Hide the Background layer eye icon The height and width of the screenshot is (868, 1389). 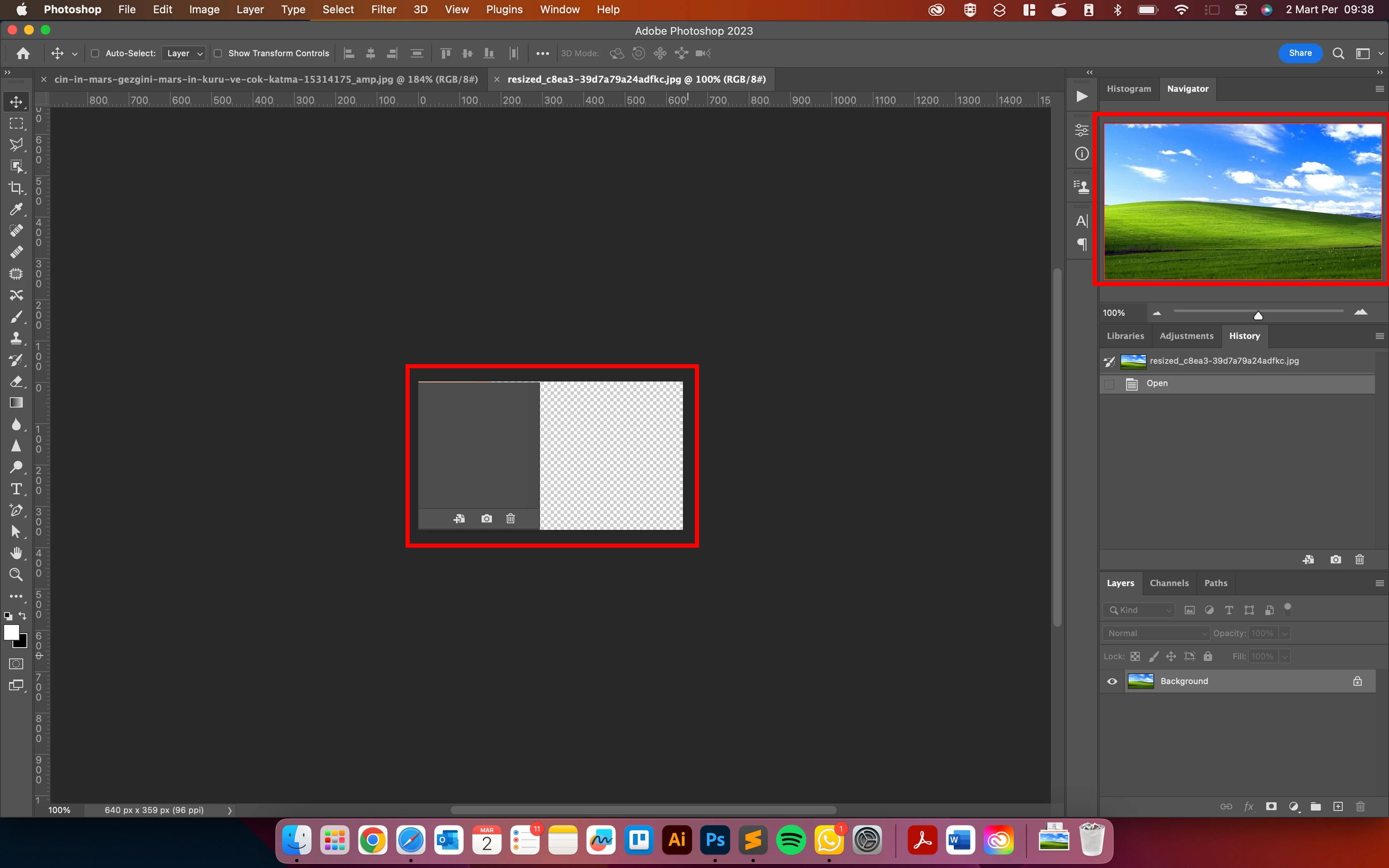coord(1112,682)
